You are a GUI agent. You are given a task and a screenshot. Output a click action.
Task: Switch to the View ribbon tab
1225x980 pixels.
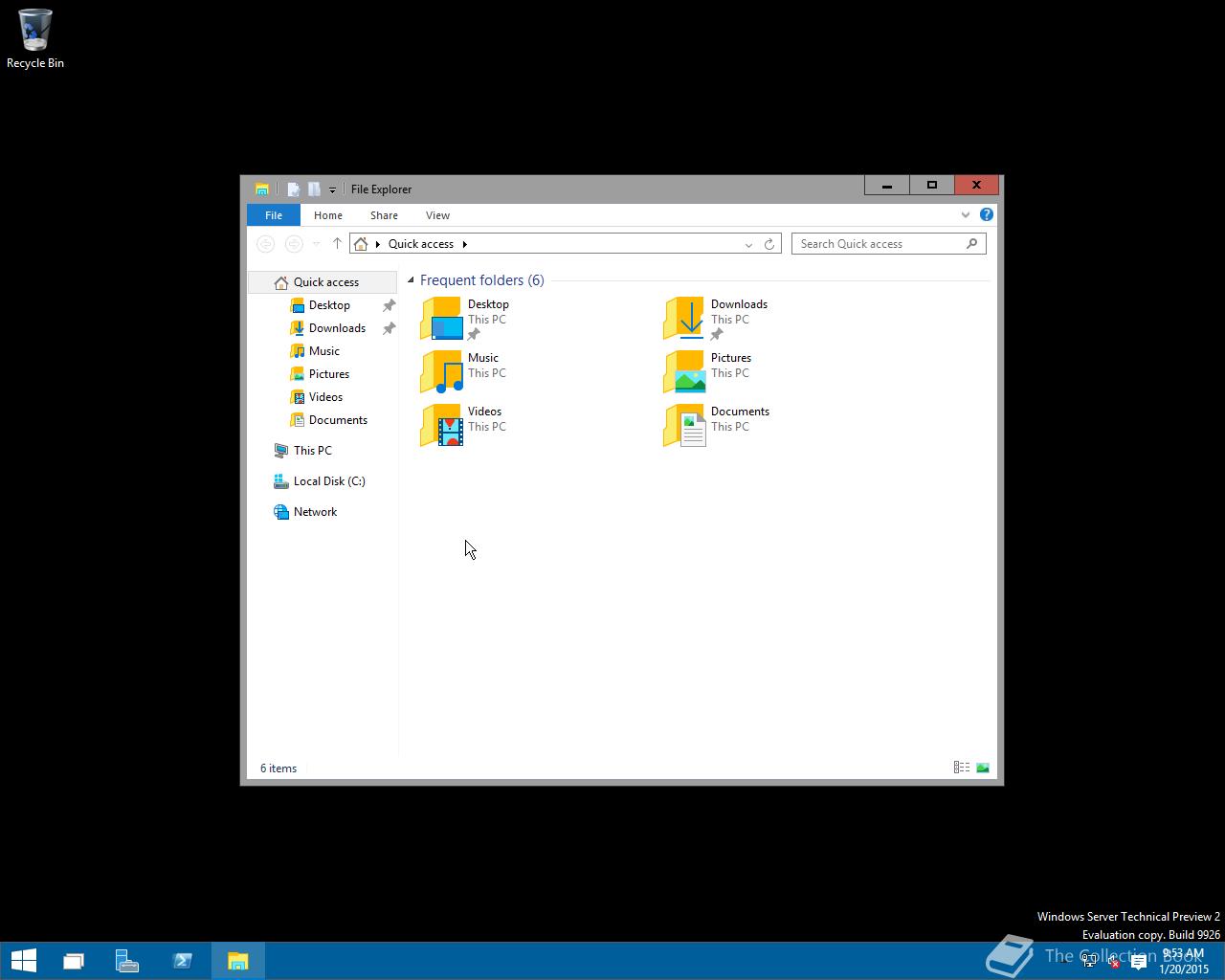[x=437, y=215]
